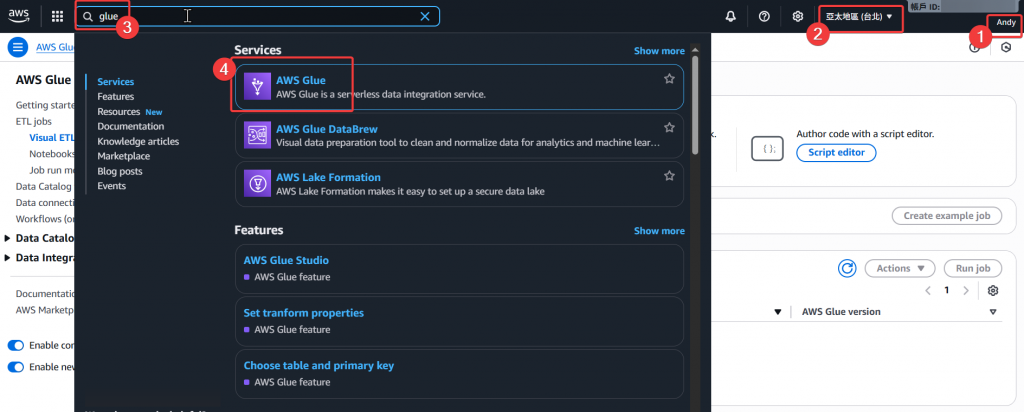Click the AWS Glue breadcrumb link
1024x412 pixels.
tap(55, 46)
